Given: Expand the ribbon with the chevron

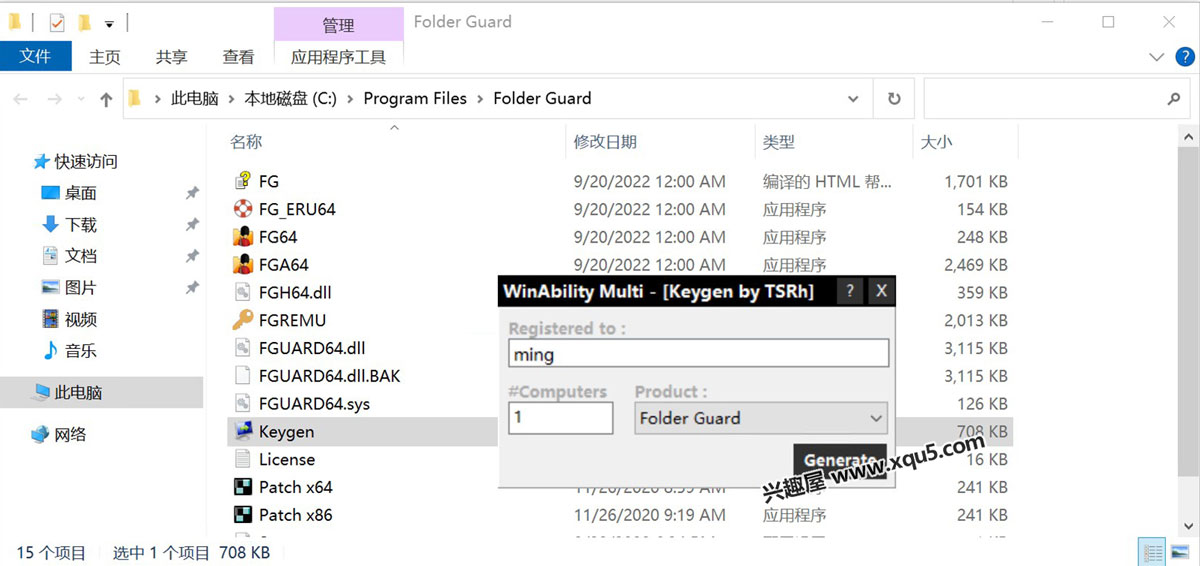Looking at the screenshot, I should 1157,57.
